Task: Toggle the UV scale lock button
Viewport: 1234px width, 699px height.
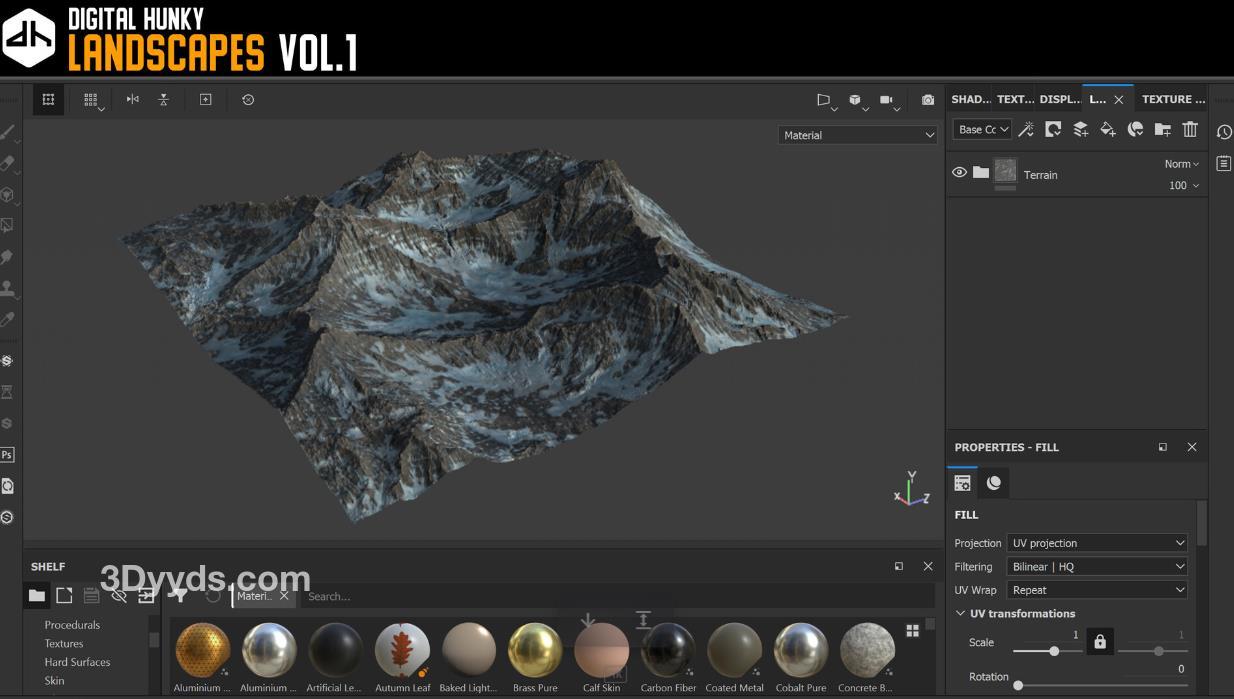Action: point(1100,642)
